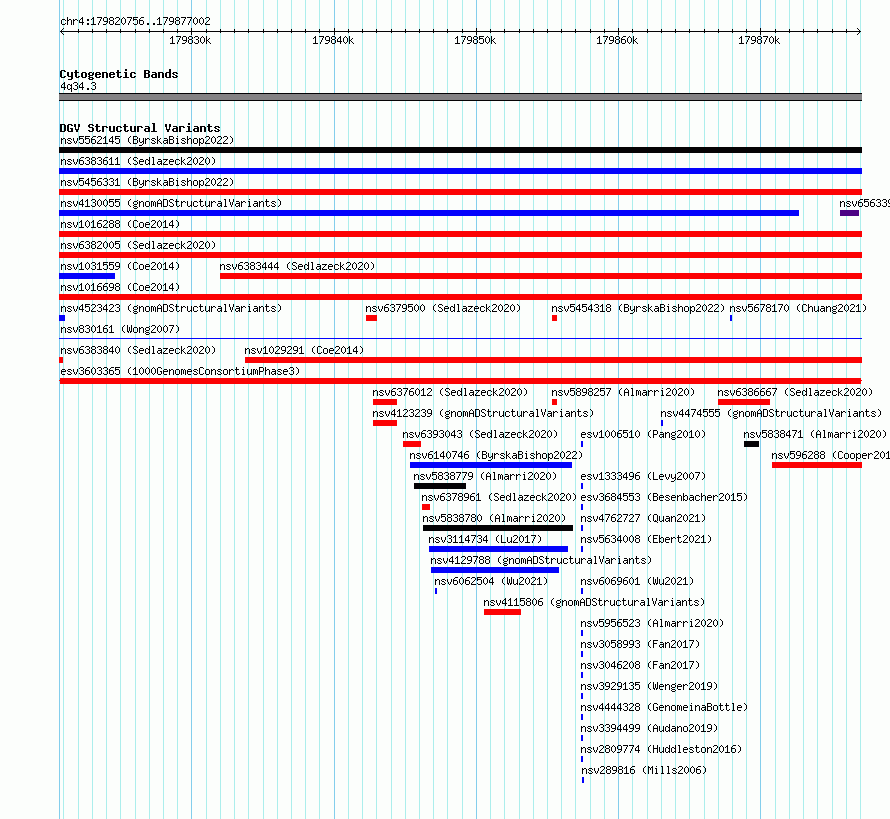The image size is (890, 819).
Task: Select nsv4115806 (gnomADStructuralVariants) label
Action: click(x=594, y=602)
